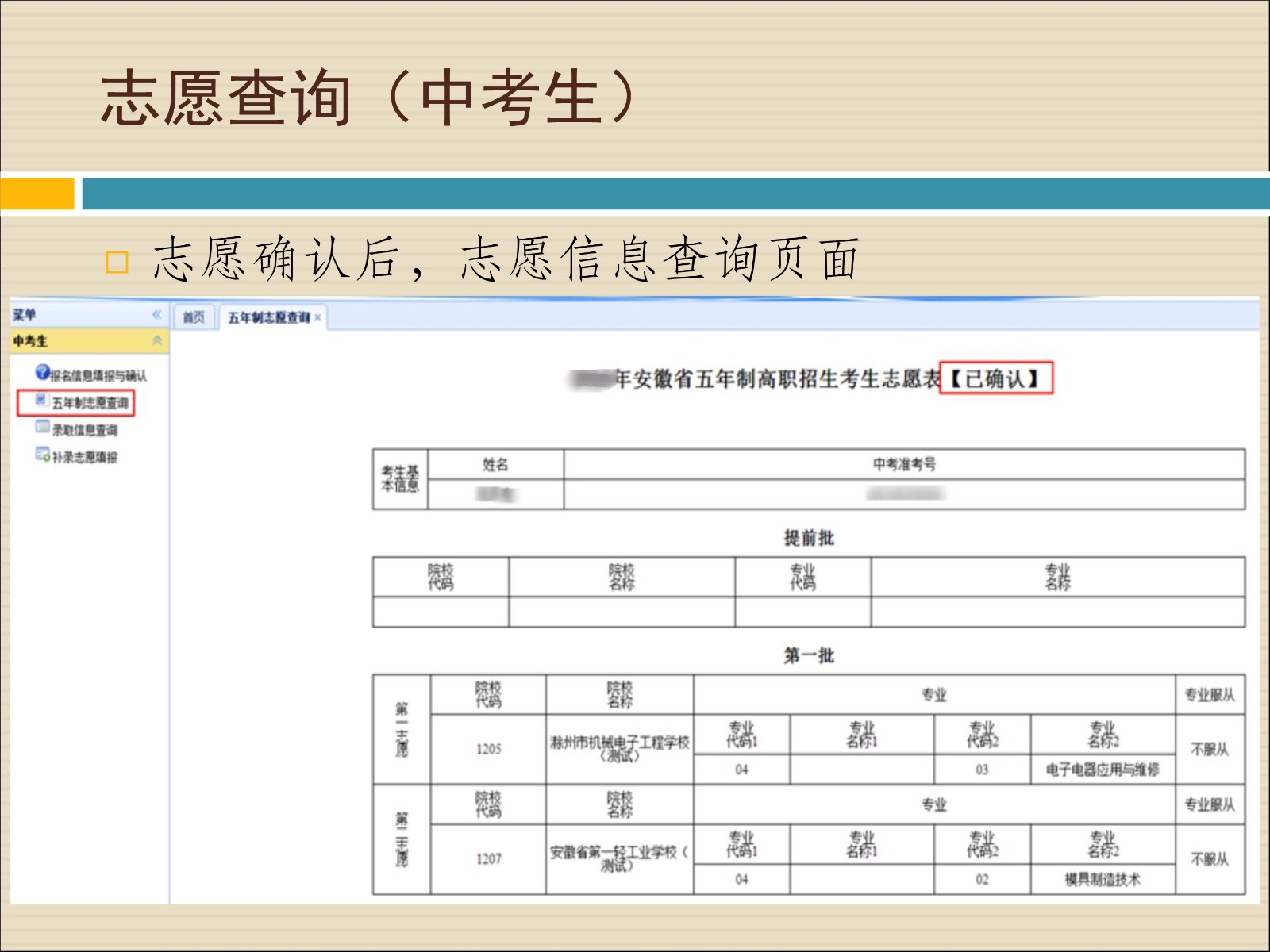Click the 补录志愿填报 sidebar icon

tap(42, 455)
